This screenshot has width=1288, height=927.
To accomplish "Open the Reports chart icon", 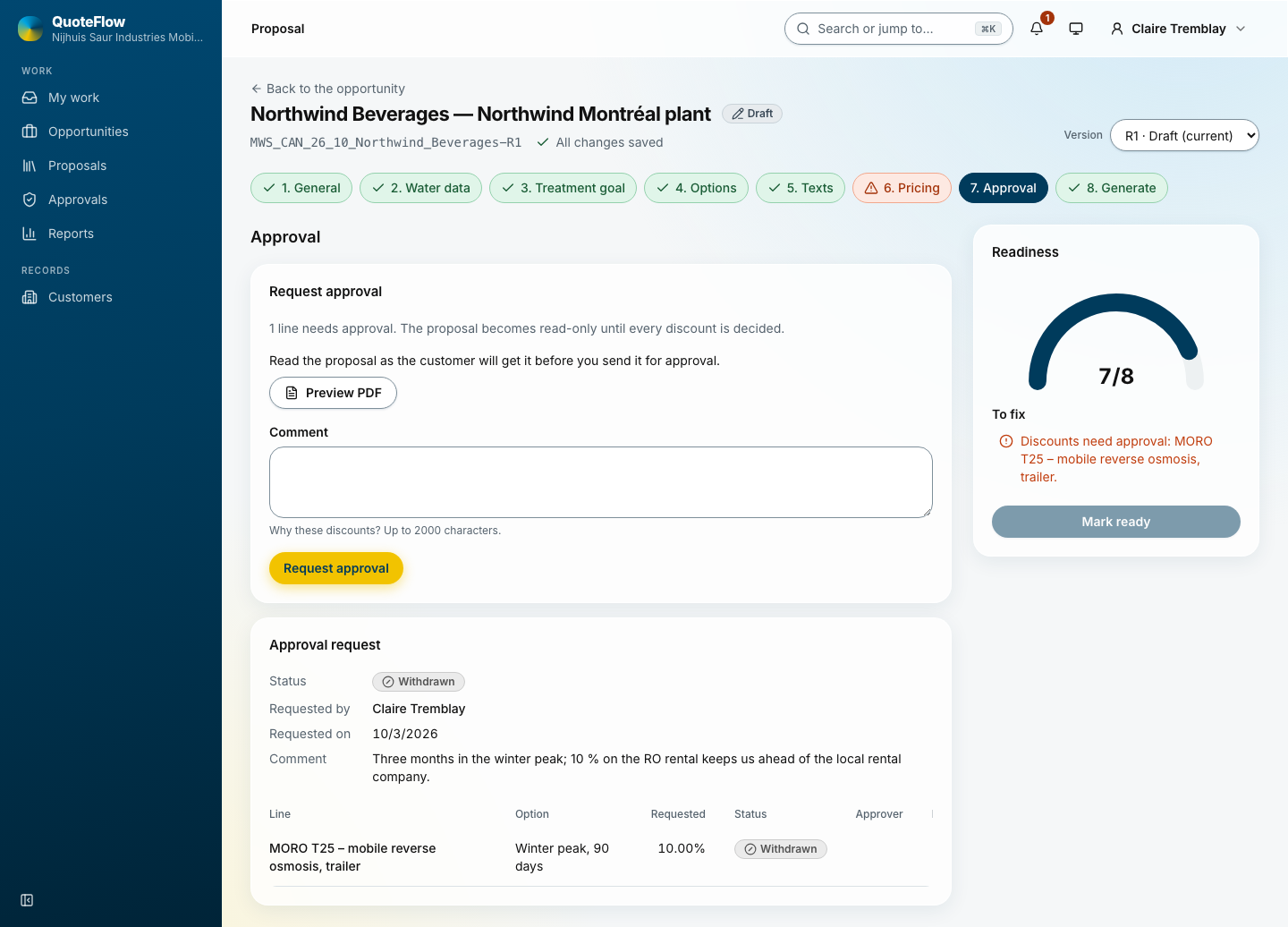I will tap(30, 234).
